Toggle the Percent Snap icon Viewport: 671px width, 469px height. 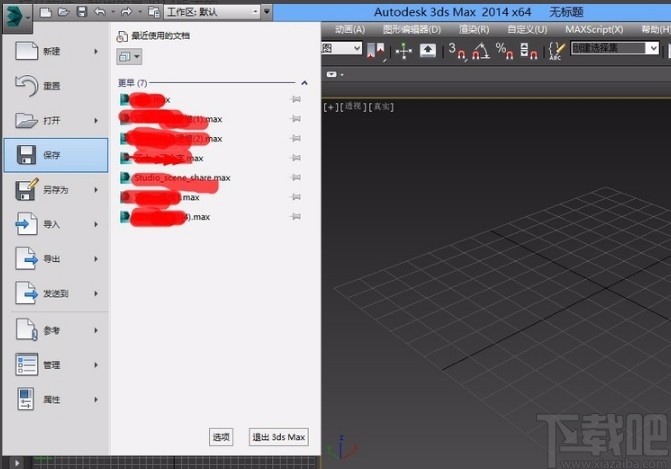tap(505, 51)
